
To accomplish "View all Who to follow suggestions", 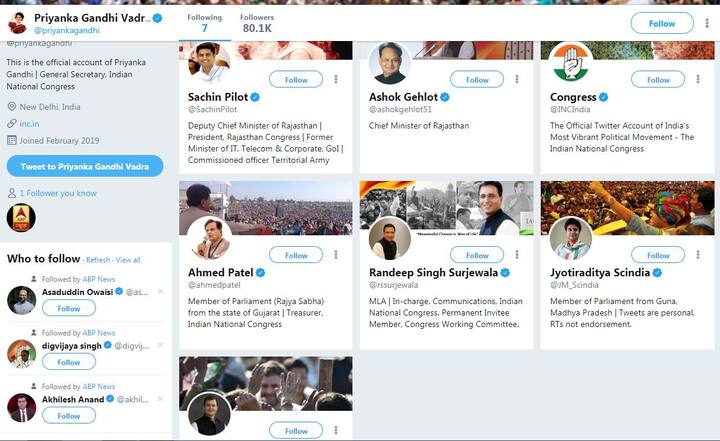I will pyautogui.click(x=128, y=260).
